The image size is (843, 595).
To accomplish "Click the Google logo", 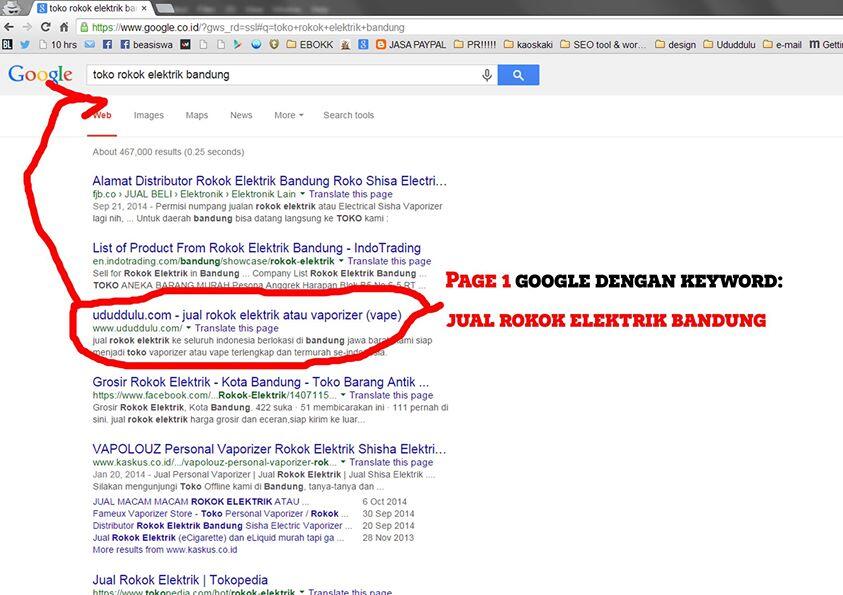I will 40,75.
